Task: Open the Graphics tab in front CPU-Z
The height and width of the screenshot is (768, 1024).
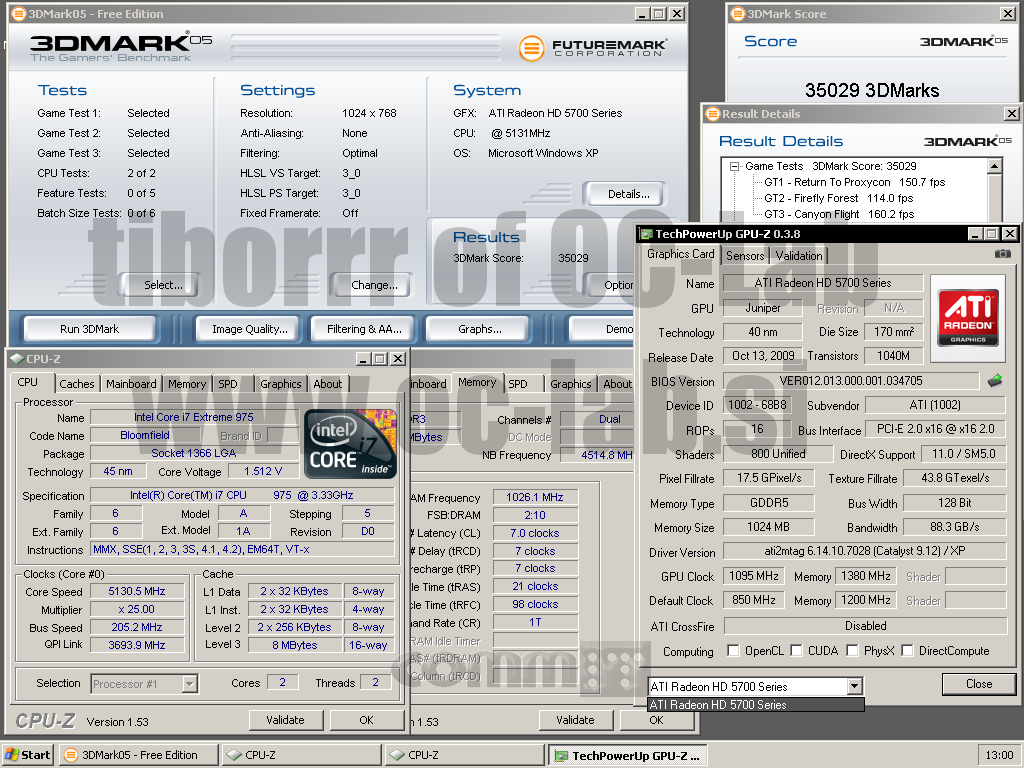Action: (281, 384)
